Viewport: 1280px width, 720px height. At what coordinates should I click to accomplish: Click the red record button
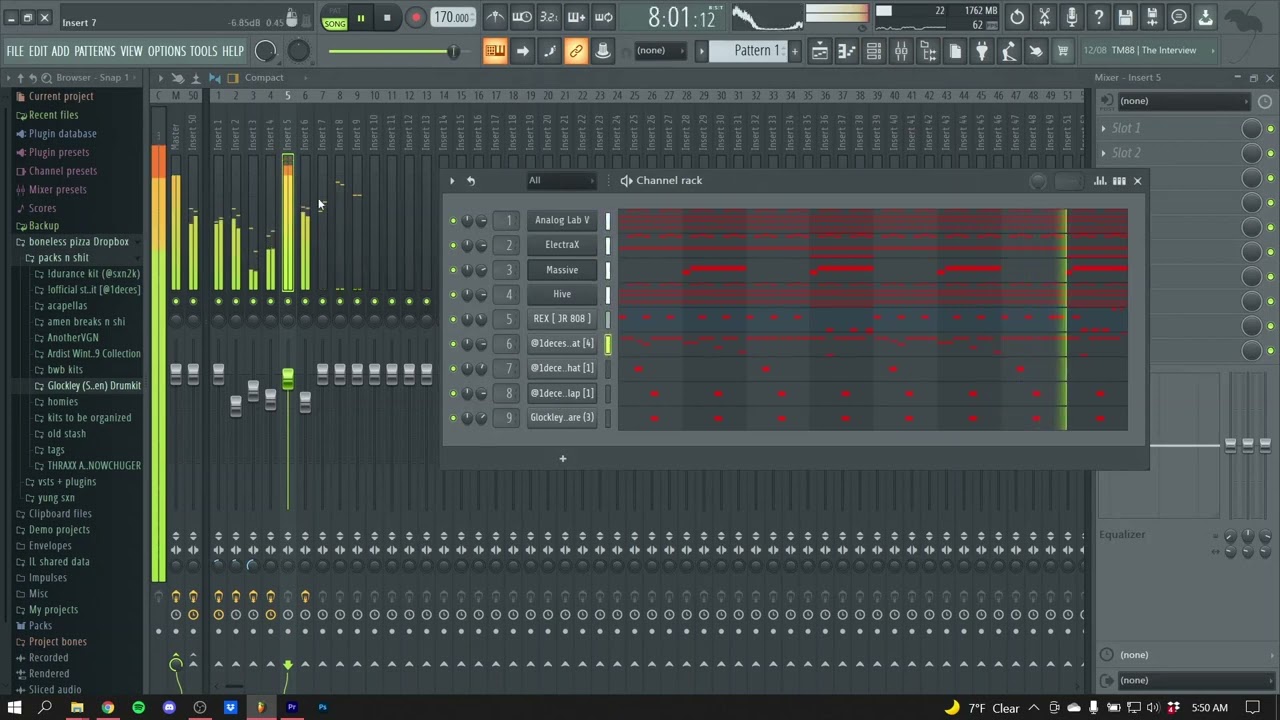(415, 18)
